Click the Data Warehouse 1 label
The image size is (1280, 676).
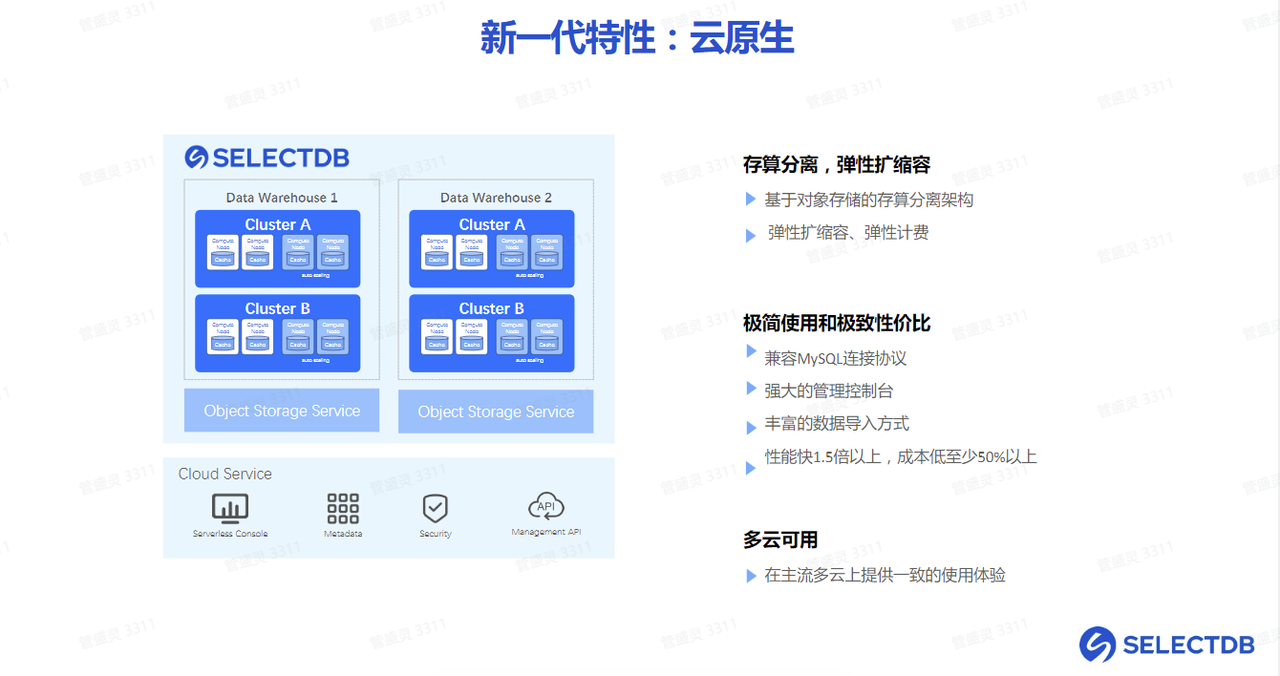coord(282,198)
